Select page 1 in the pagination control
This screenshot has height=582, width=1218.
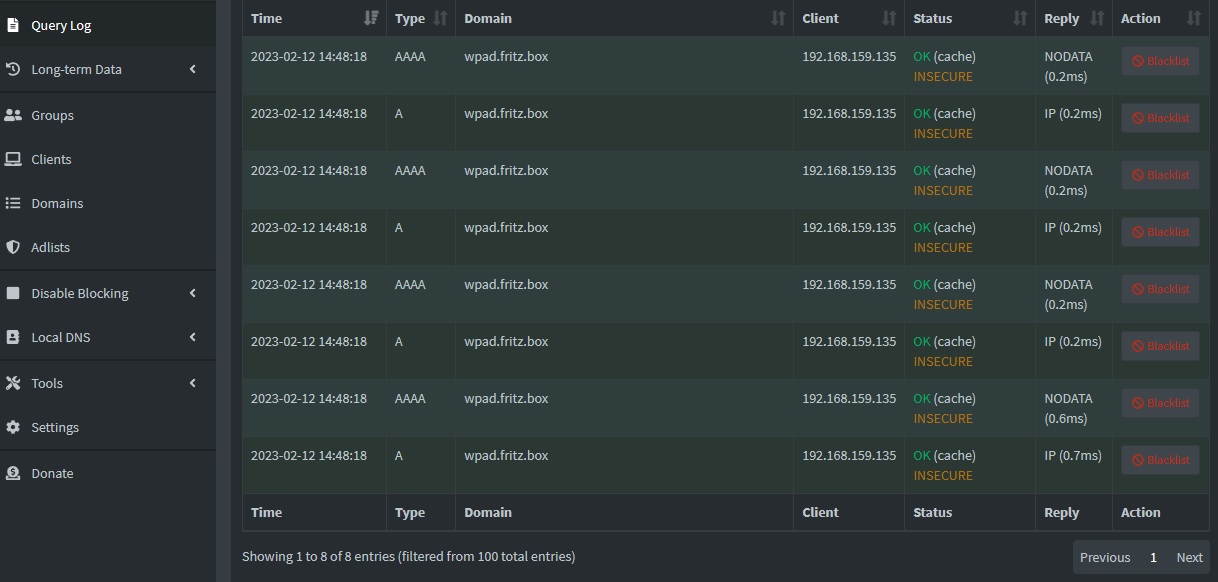click(1153, 557)
